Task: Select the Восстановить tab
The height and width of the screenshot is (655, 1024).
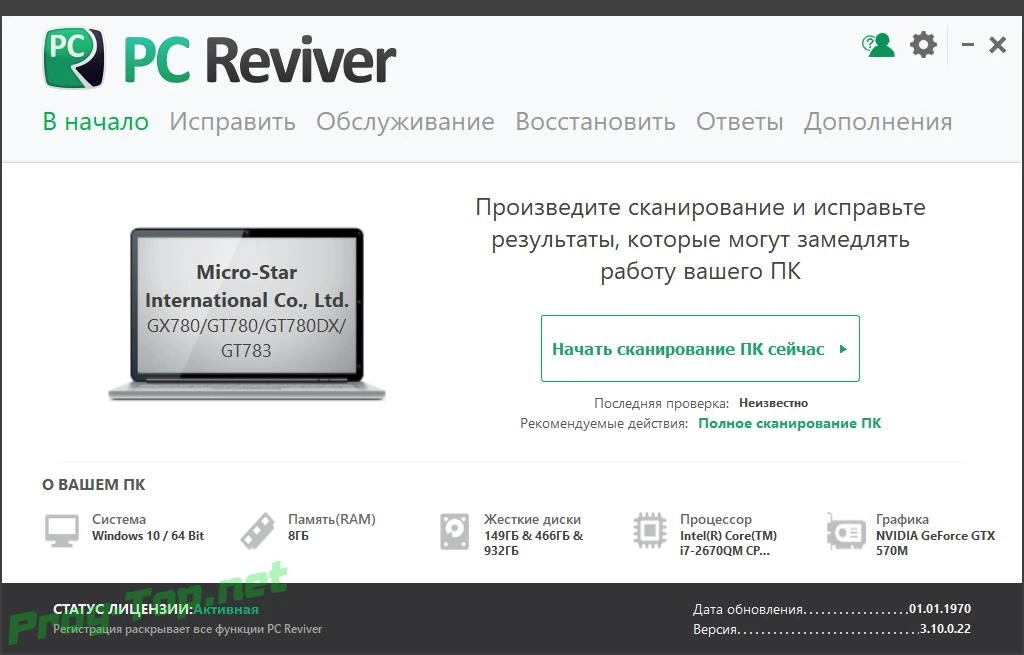Action: click(x=596, y=121)
